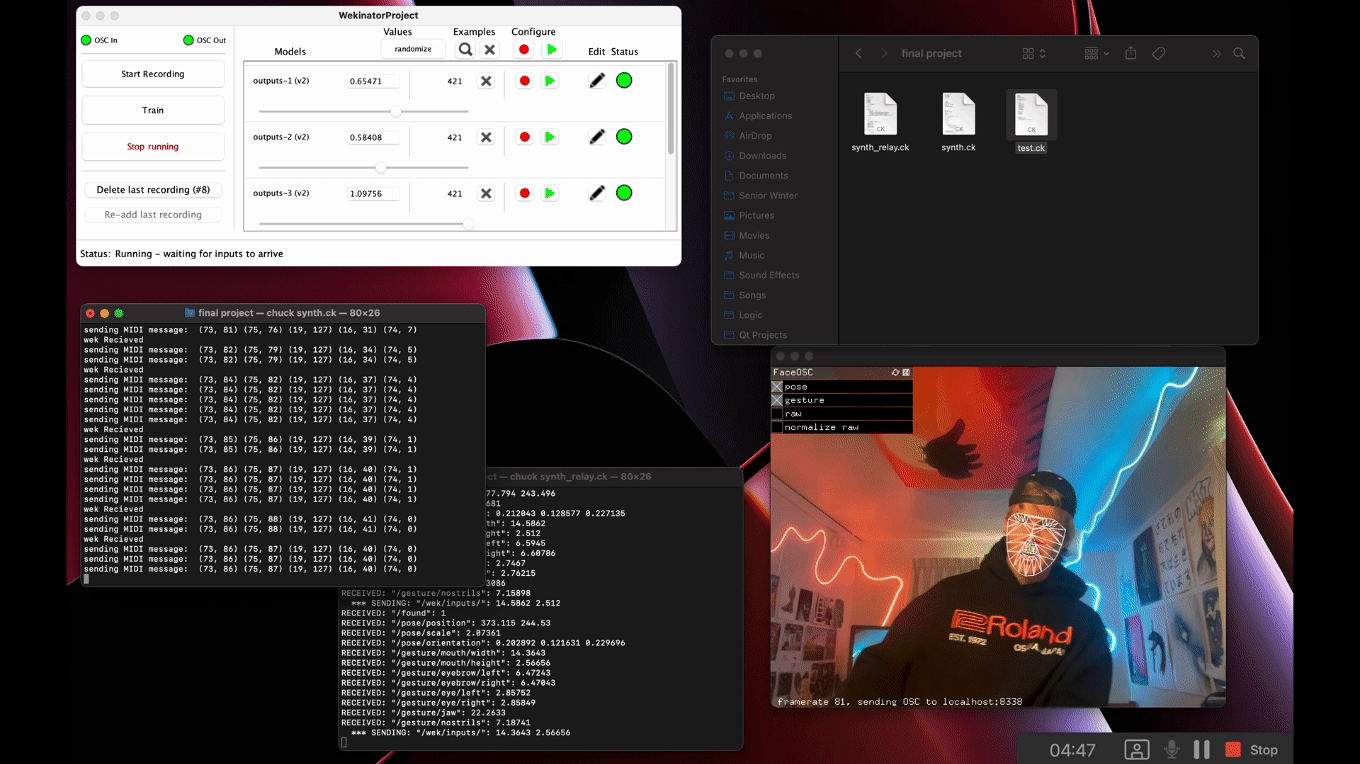This screenshot has width=1360, height=764.
Task: Toggle the green run icon for outputs-1
Action: (x=550, y=81)
